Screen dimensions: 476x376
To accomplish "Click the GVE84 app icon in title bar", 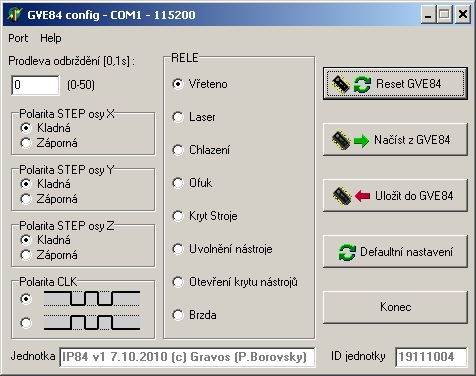I will tap(15, 15).
